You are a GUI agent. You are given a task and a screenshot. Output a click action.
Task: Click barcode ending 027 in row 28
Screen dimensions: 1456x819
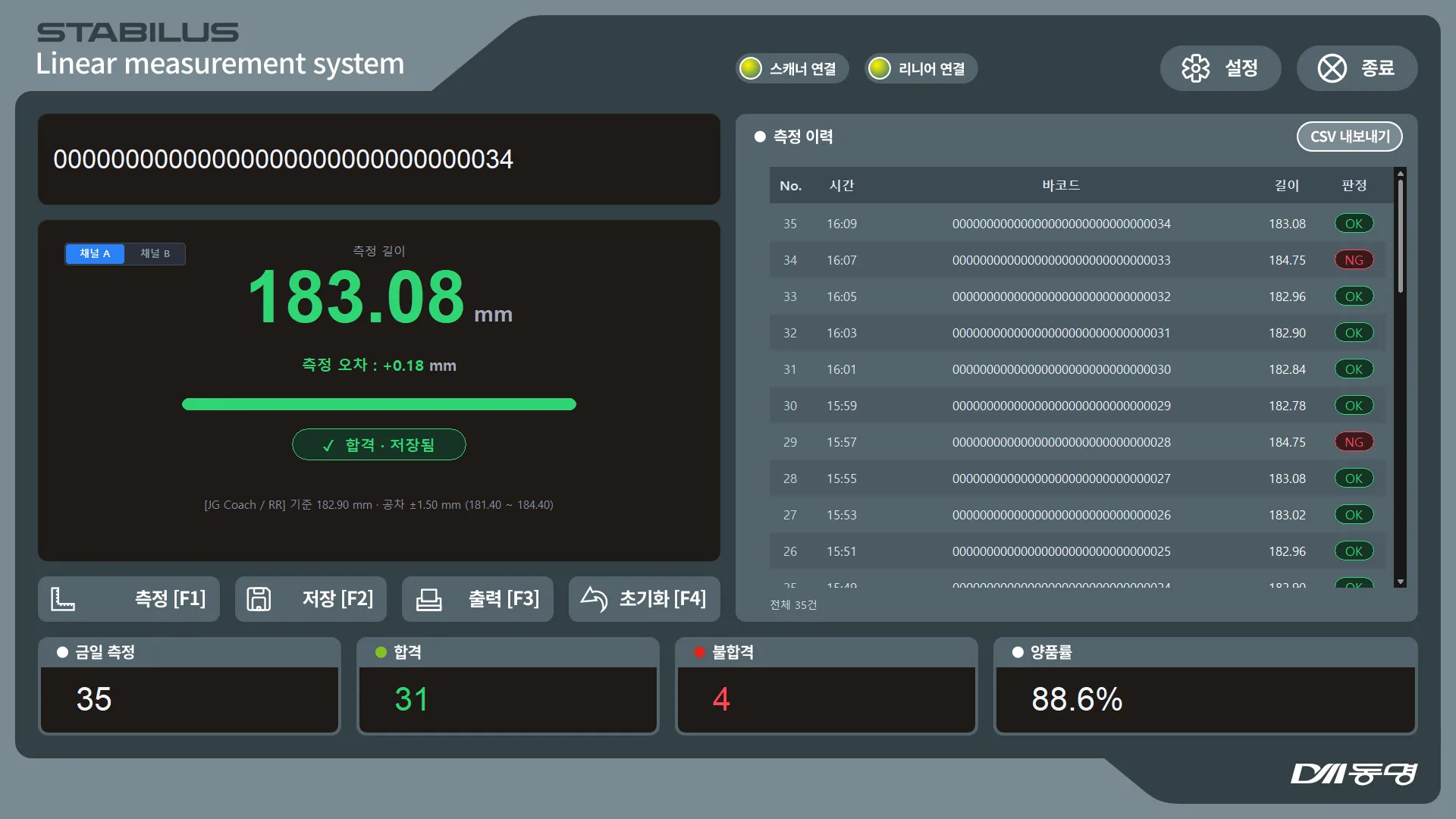[x=1061, y=479]
